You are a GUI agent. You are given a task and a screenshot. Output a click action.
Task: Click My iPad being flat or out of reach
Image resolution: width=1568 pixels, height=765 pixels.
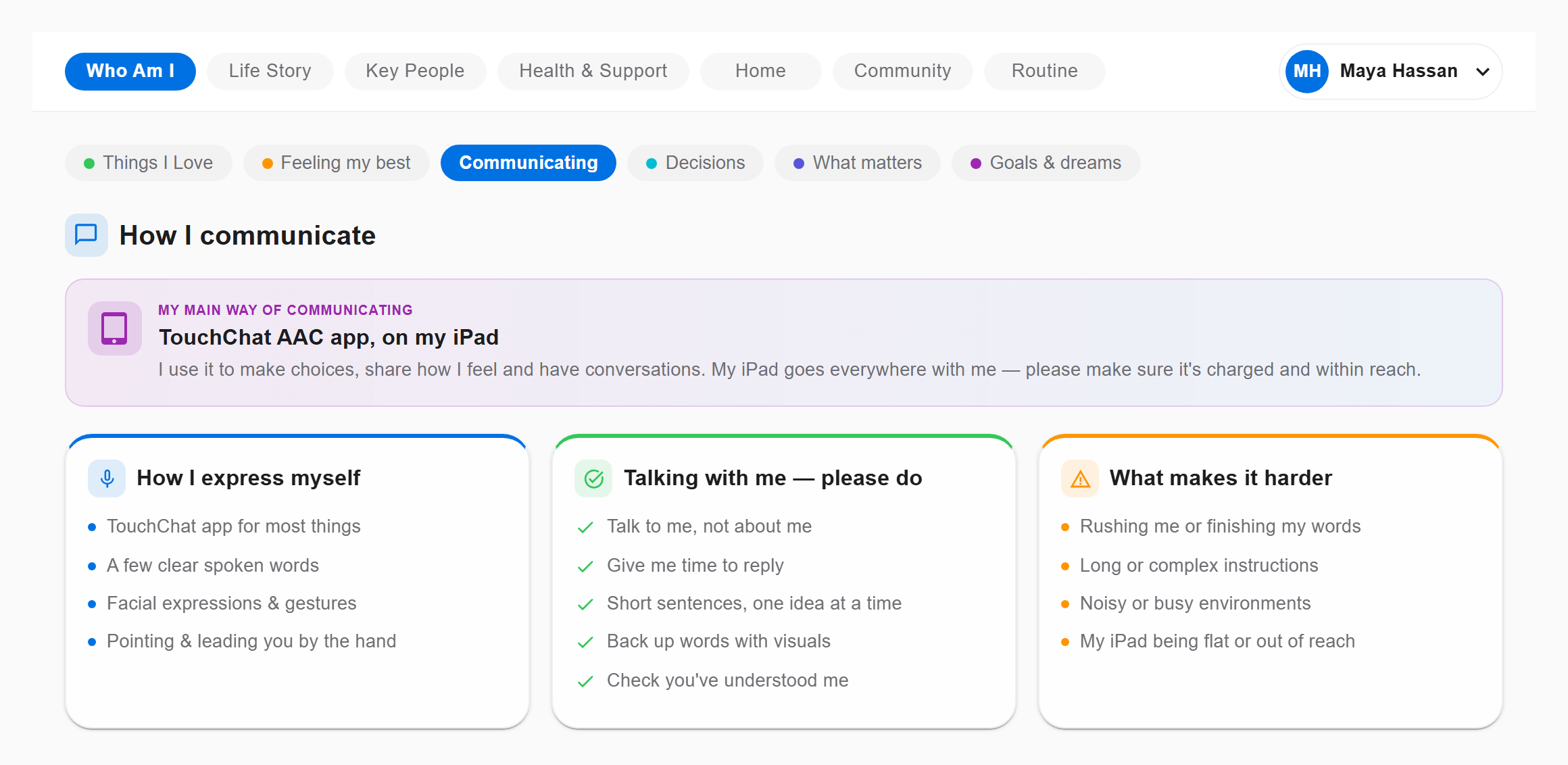click(x=1217, y=641)
